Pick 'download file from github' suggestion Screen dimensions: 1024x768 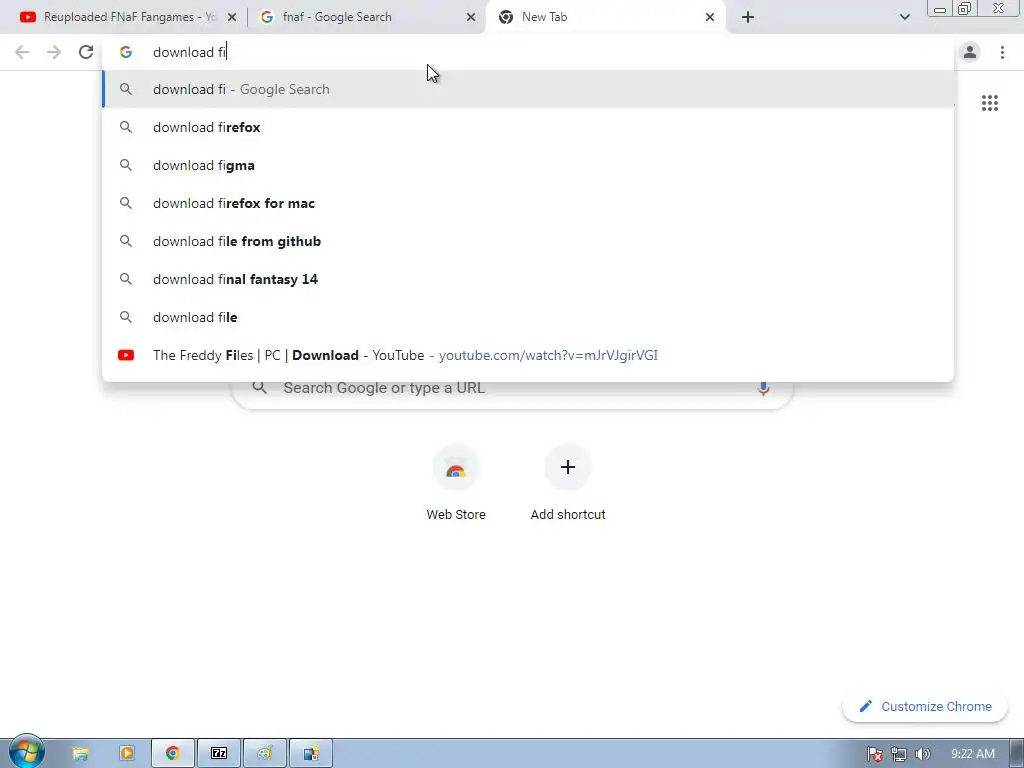528,241
